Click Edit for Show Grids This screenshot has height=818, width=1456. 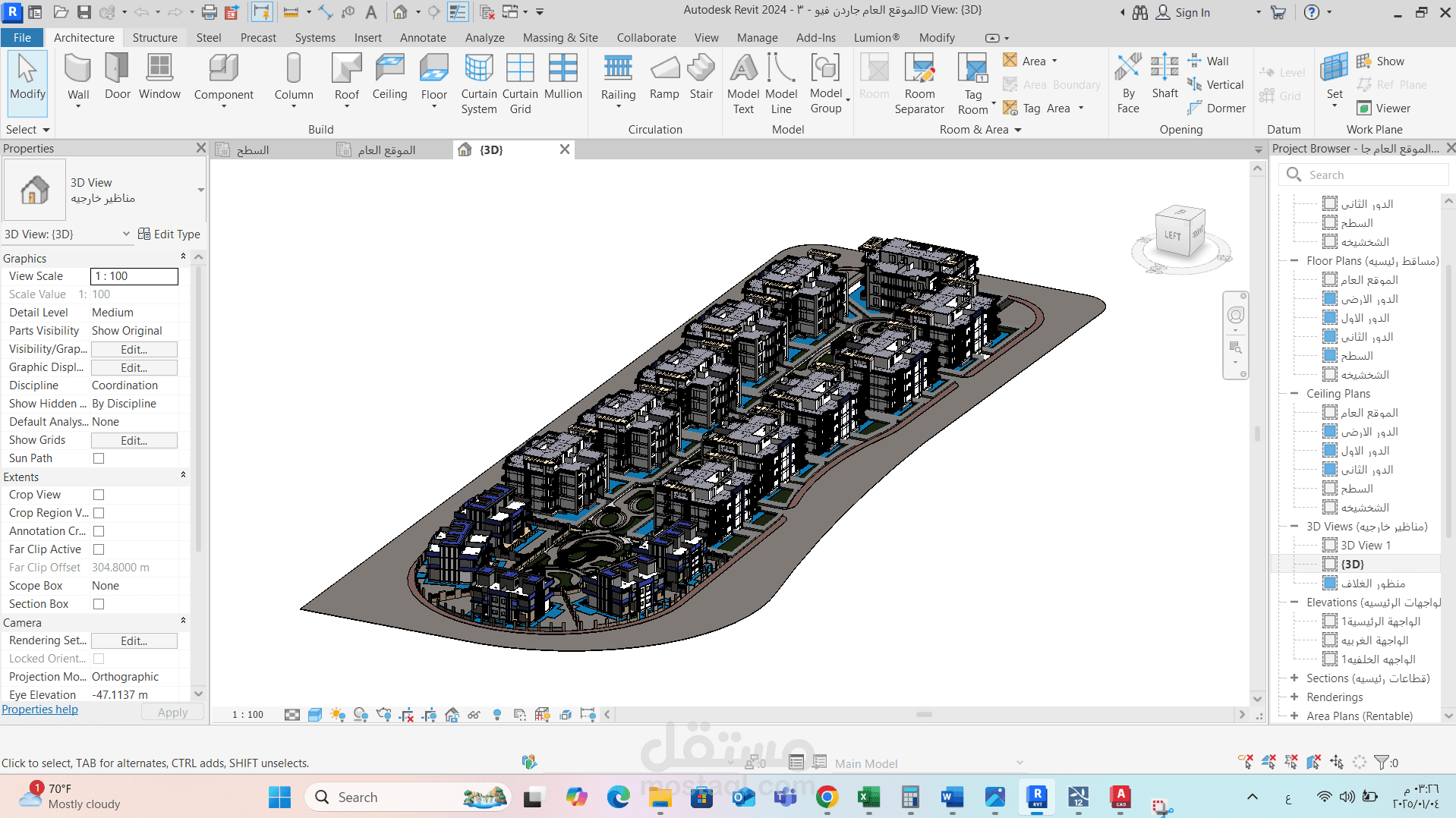point(134,440)
